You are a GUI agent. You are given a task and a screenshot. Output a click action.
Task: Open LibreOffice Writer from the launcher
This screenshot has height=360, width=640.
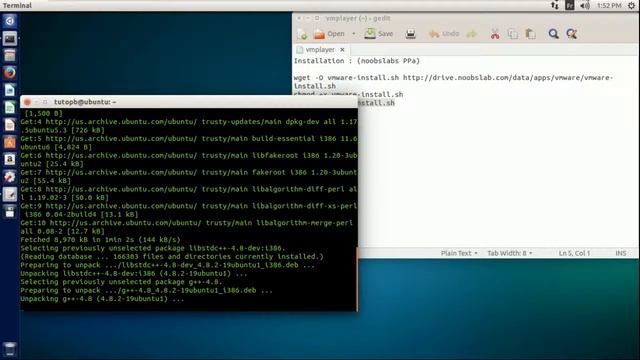click(x=10, y=90)
